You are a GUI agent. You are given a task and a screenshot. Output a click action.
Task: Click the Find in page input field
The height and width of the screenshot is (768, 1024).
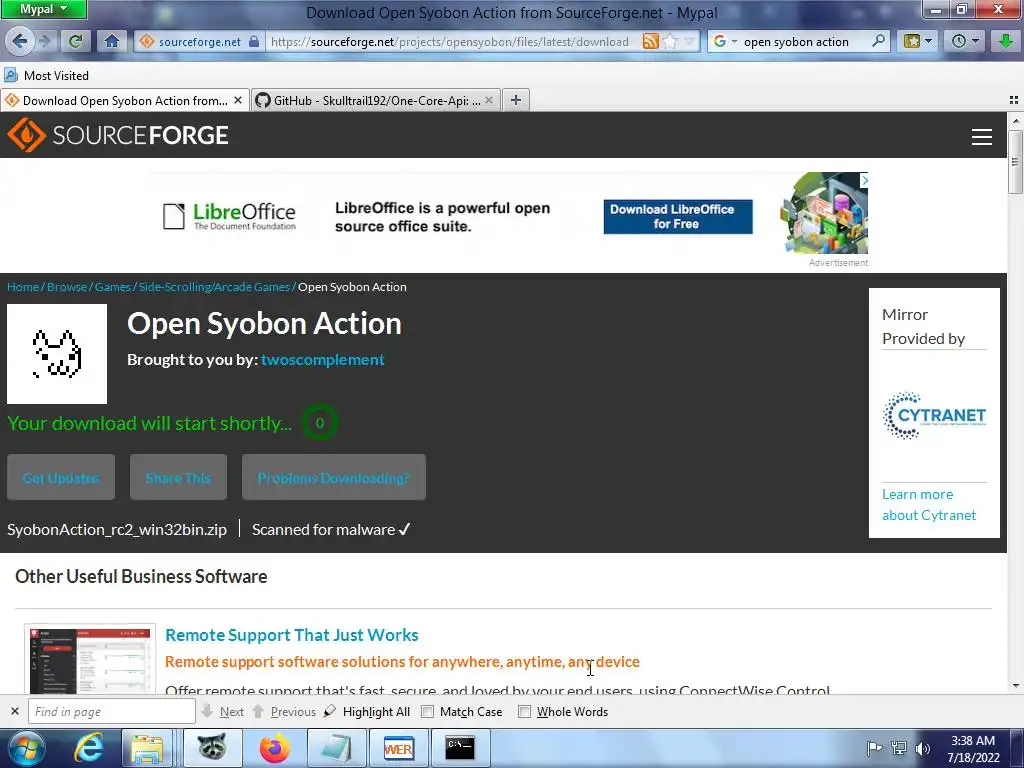click(112, 711)
